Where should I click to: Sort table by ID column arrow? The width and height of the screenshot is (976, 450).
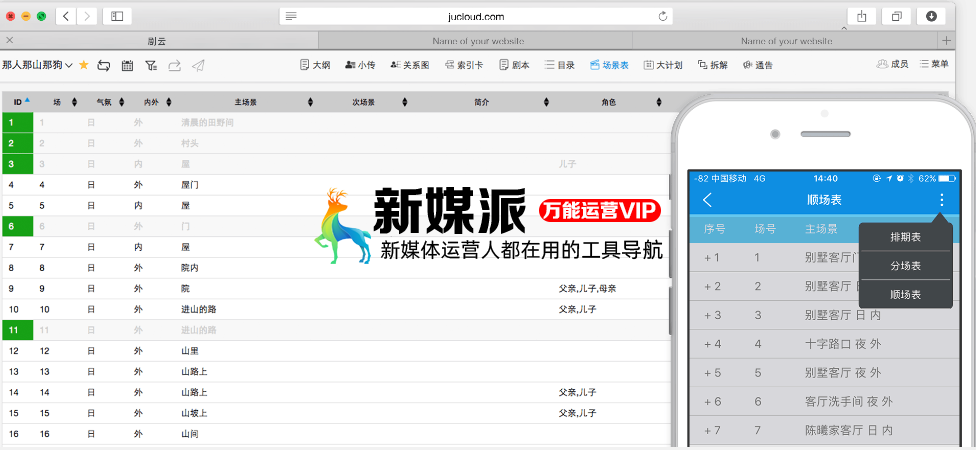27,100
